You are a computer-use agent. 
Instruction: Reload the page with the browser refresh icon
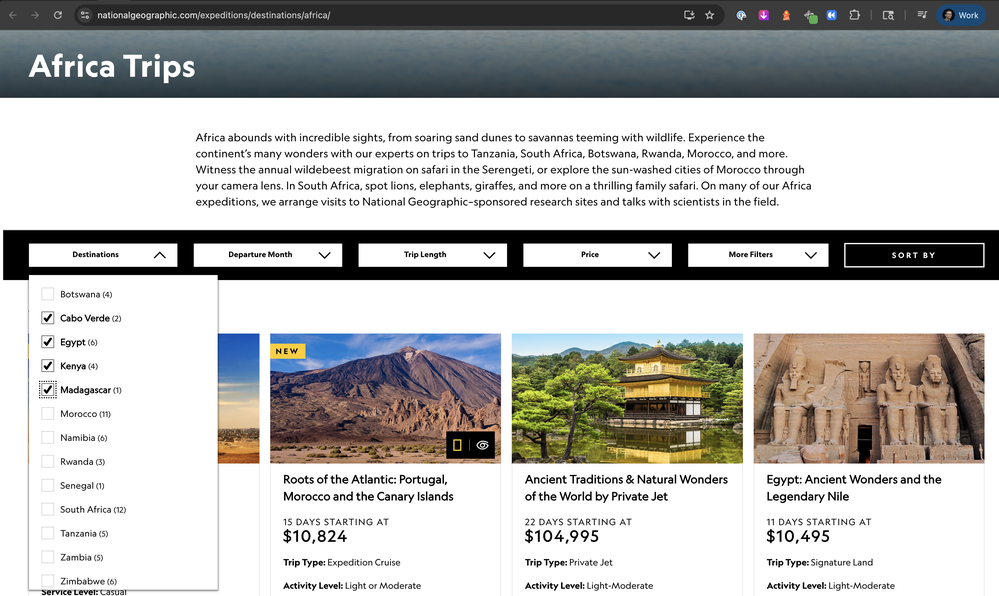(58, 15)
